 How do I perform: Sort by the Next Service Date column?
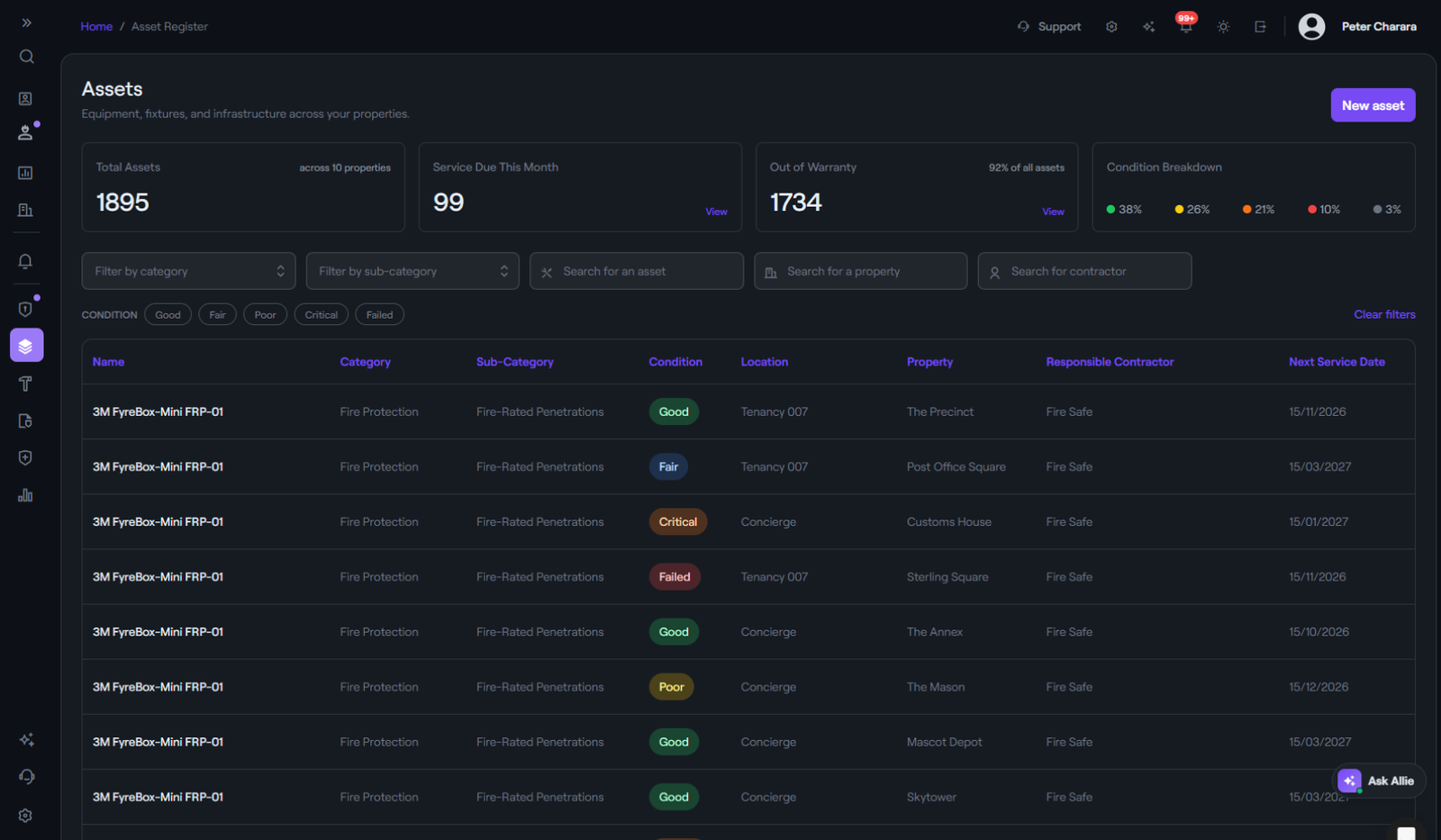tap(1337, 362)
